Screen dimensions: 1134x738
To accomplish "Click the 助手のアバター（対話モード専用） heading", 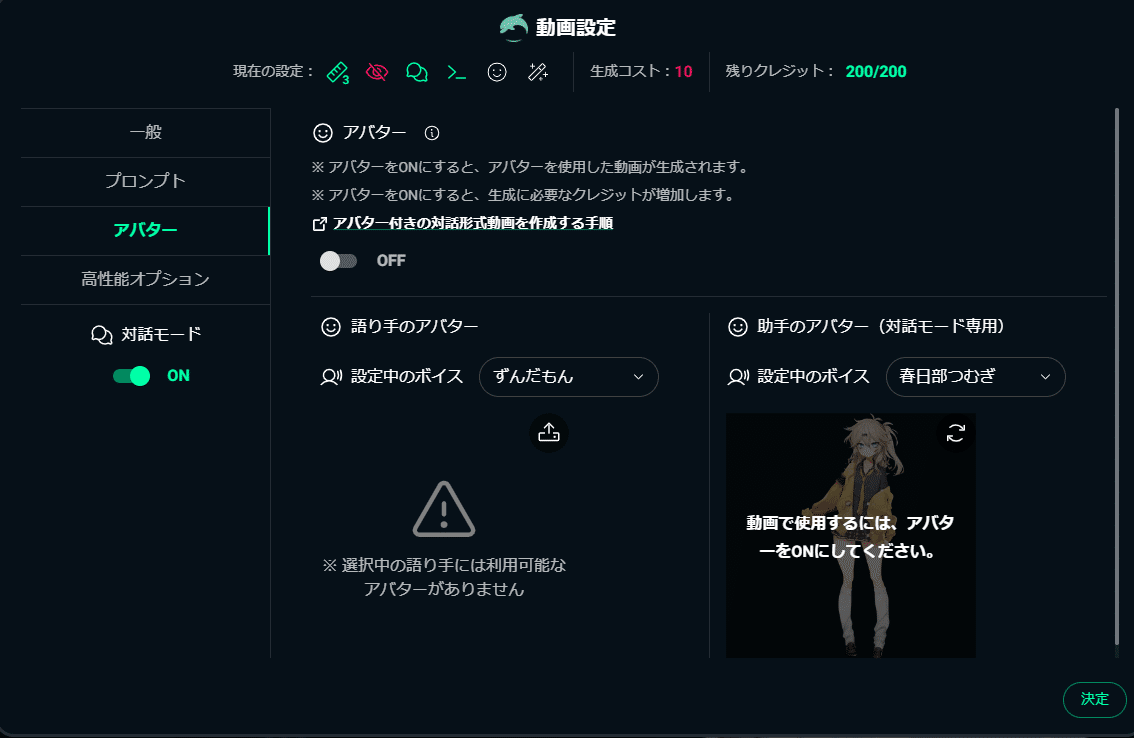I will coord(881,326).
